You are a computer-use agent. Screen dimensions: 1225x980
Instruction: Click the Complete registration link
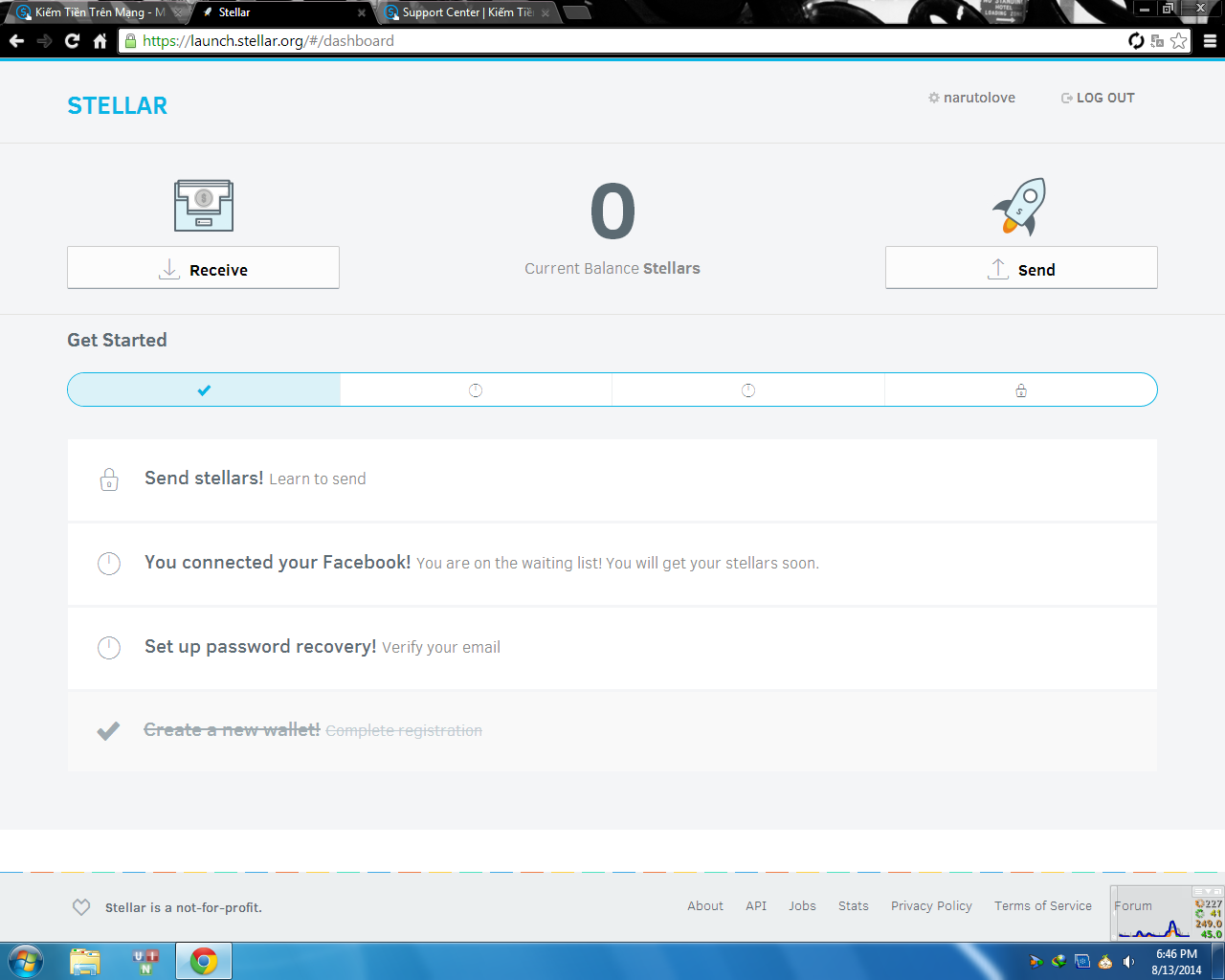pyautogui.click(x=404, y=730)
